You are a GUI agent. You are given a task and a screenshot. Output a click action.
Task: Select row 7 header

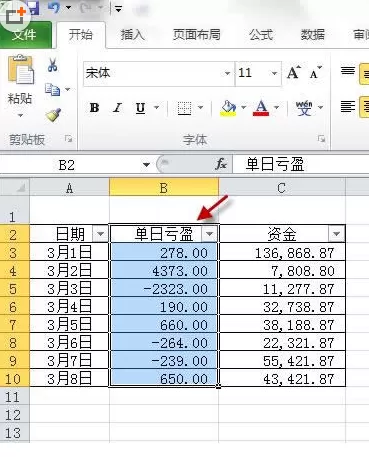click(15, 324)
